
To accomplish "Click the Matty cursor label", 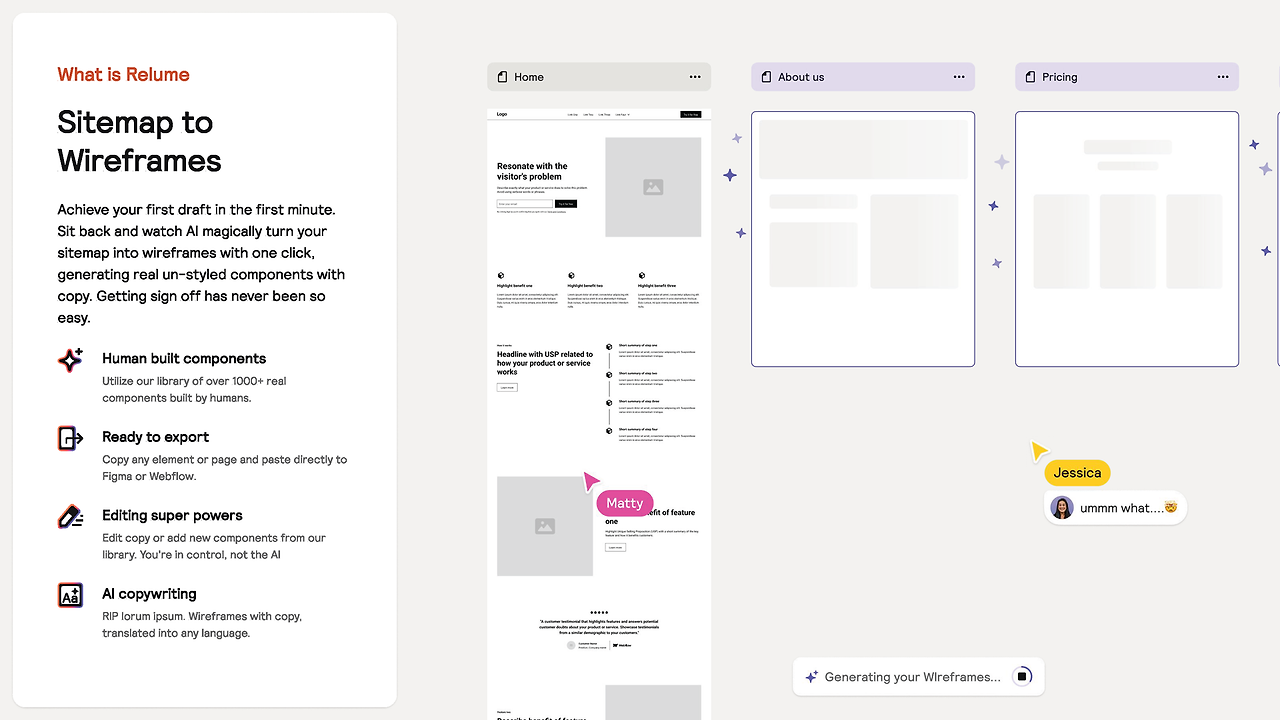I will click(x=625, y=503).
